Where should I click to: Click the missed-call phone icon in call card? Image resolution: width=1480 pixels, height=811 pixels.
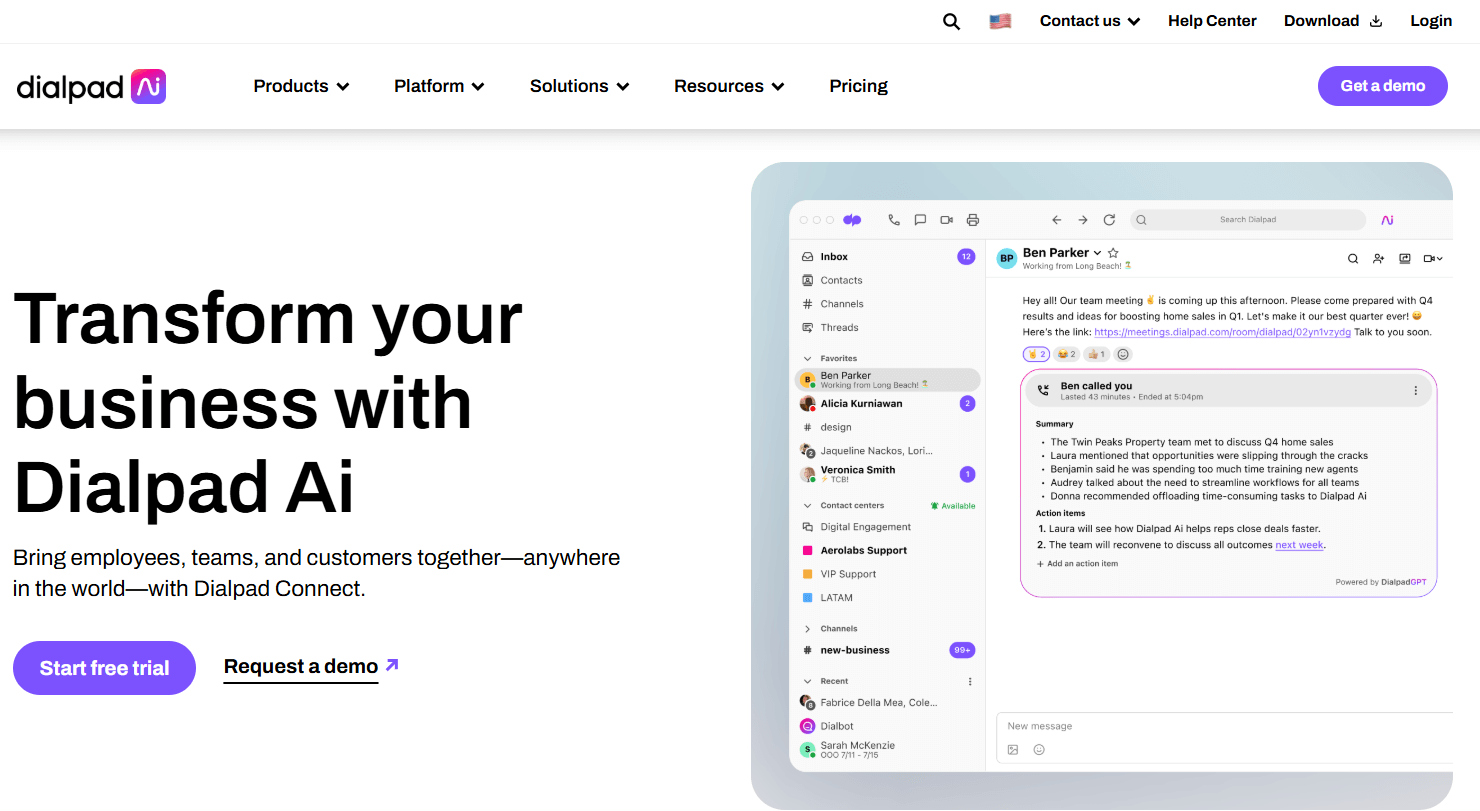click(1044, 391)
